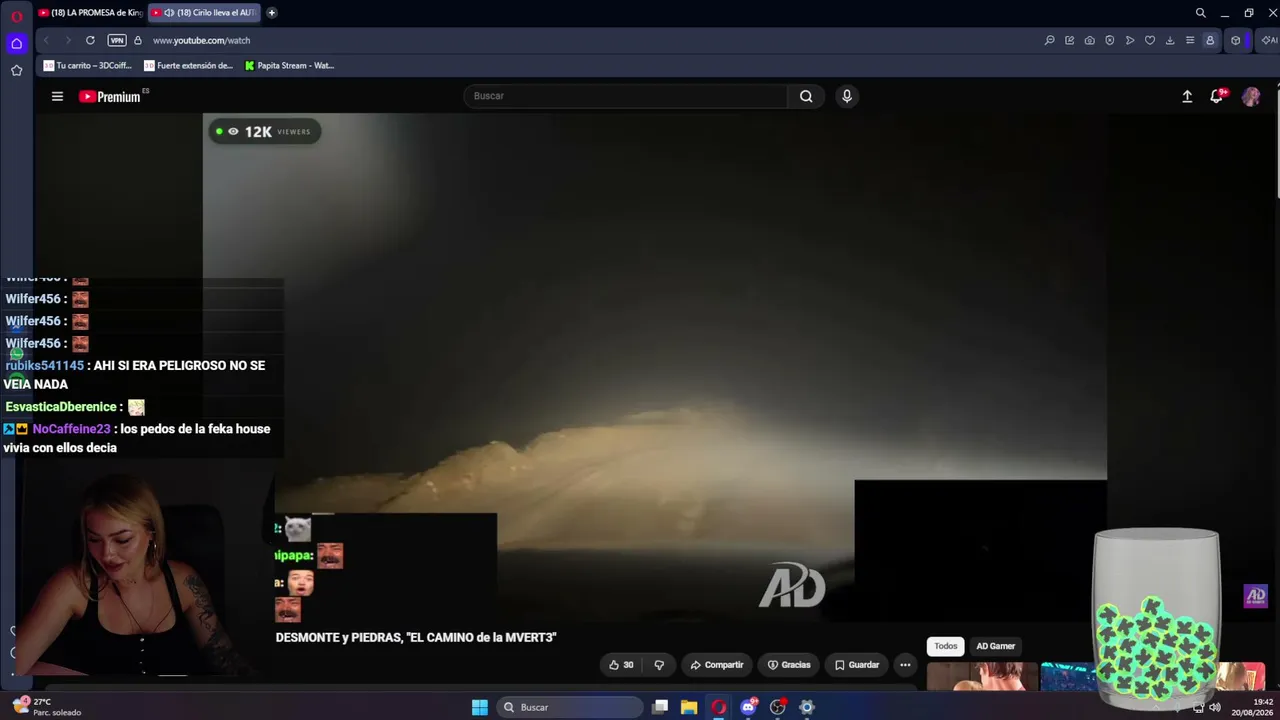Image resolution: width=1280 pixels, height=720 pixels.
Task: Start voice search with the microphone
Action: 847,96
